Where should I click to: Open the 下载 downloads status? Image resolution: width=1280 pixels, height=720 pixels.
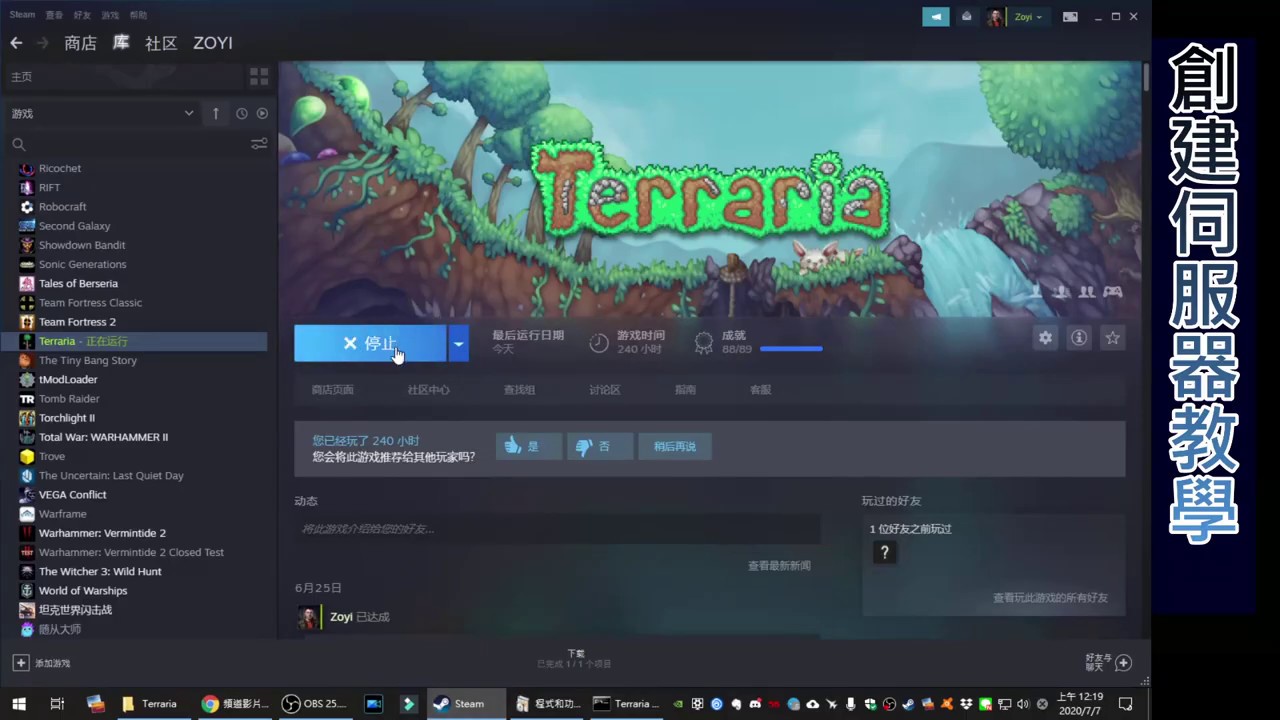[x=575, y=658]
